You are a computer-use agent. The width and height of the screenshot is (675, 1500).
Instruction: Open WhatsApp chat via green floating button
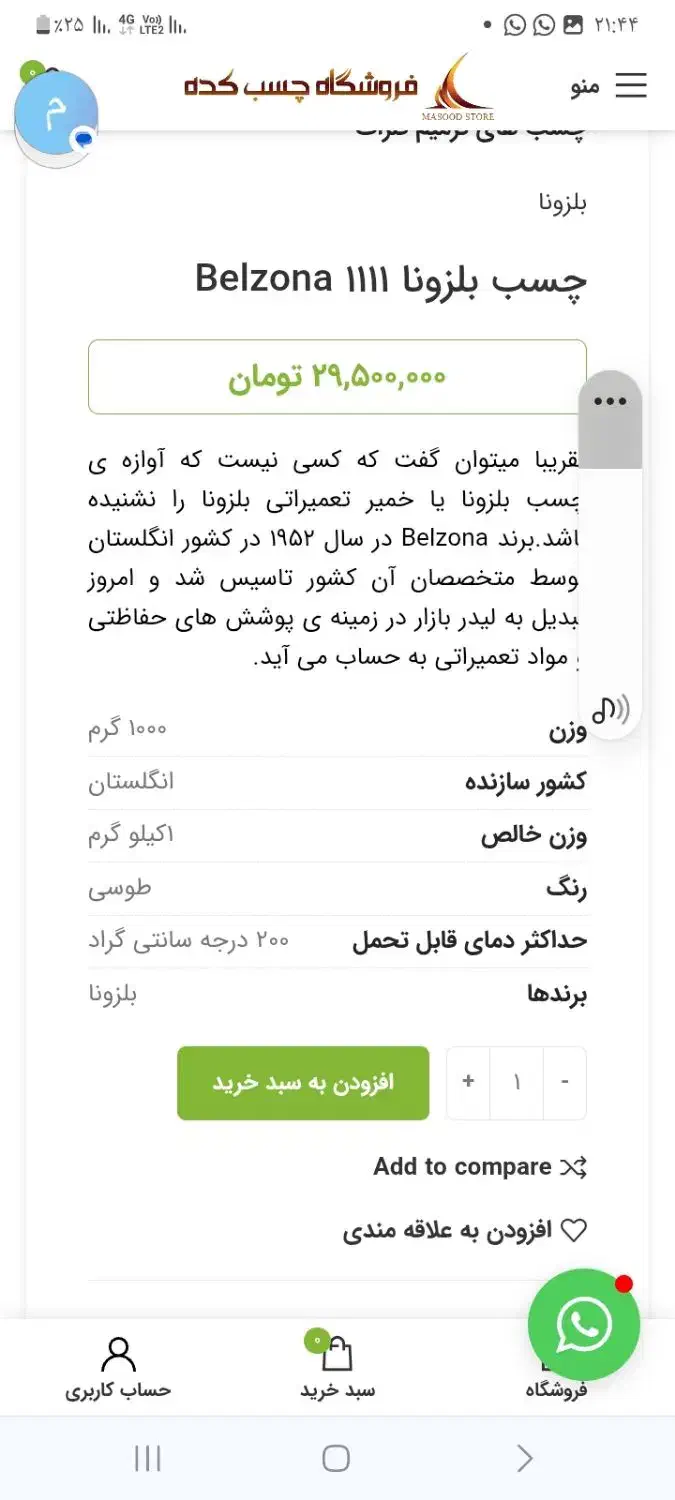[x=583, y=1325]
